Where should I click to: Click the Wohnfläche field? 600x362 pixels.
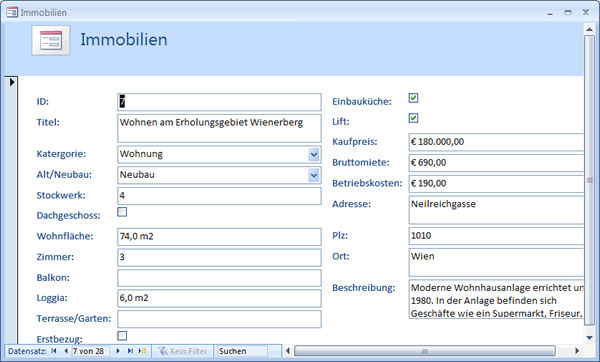pos(219,237)
